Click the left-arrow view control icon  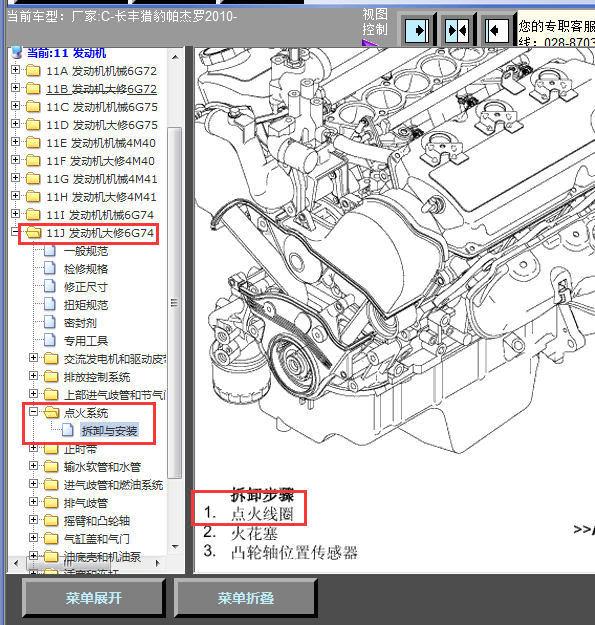point(497,30)
